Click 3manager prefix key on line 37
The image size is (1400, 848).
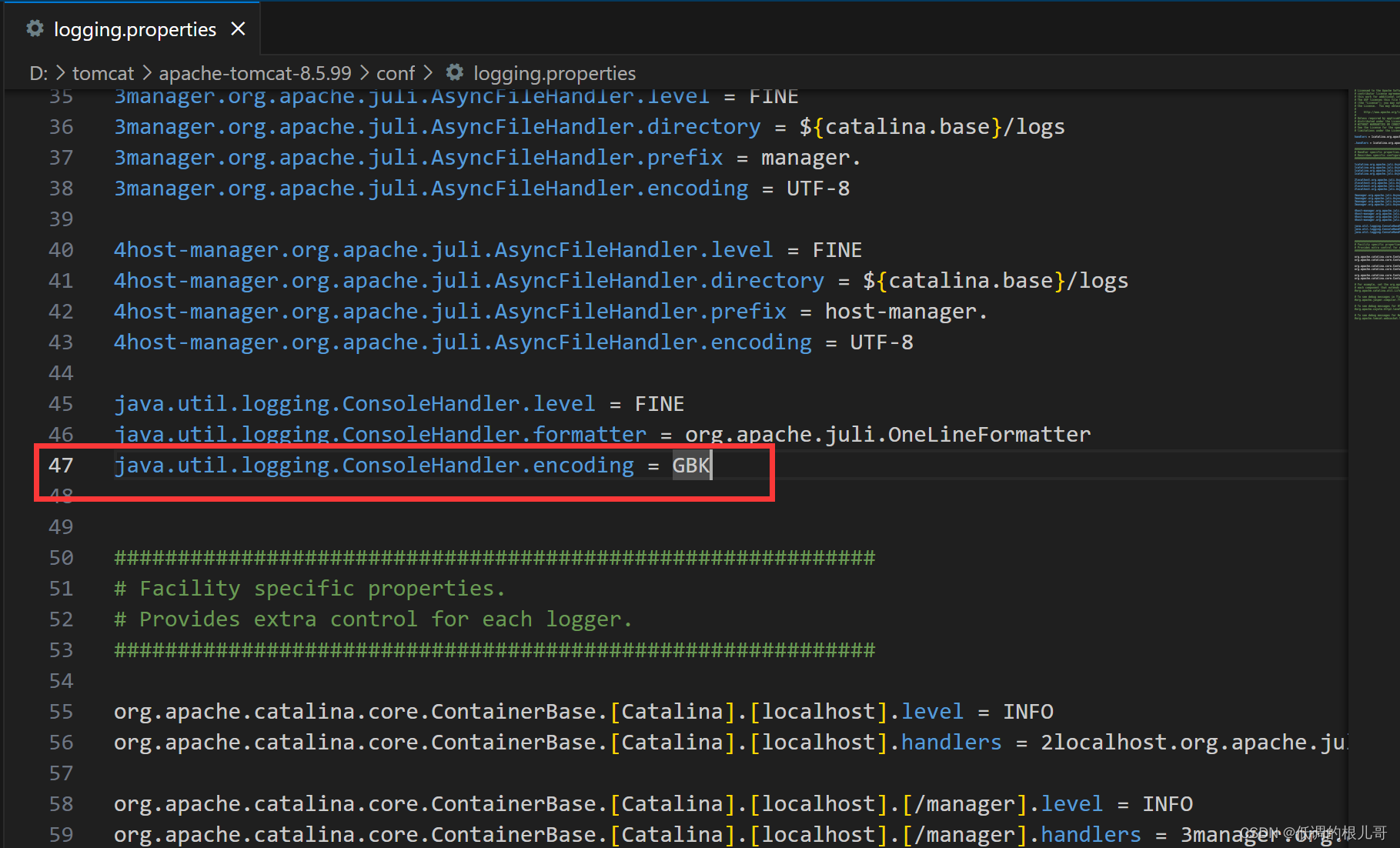coord(419,158)
